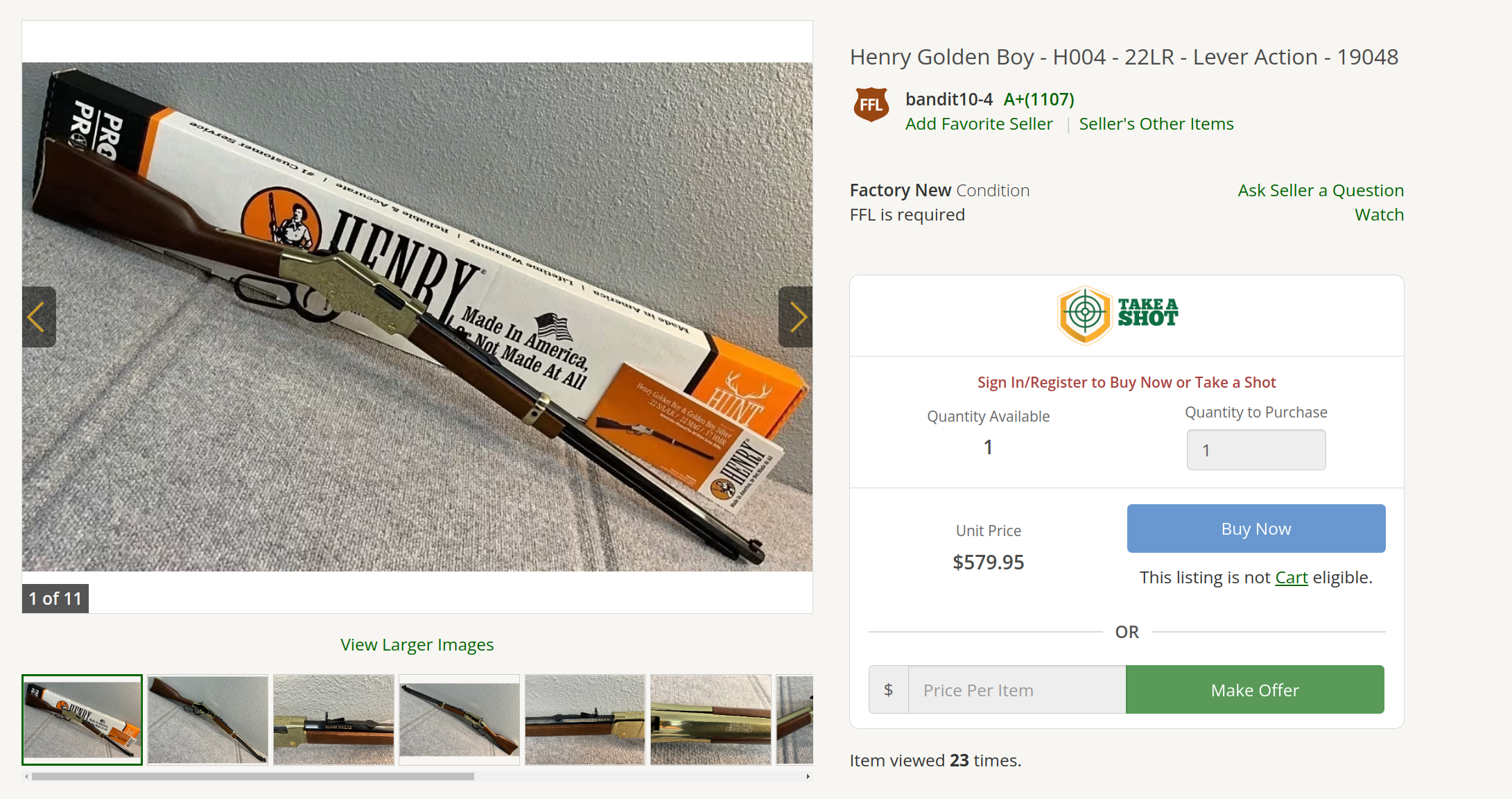1512x799 pixels.
Task: Click the Make Offer button
Action: tap(1255, 689)
